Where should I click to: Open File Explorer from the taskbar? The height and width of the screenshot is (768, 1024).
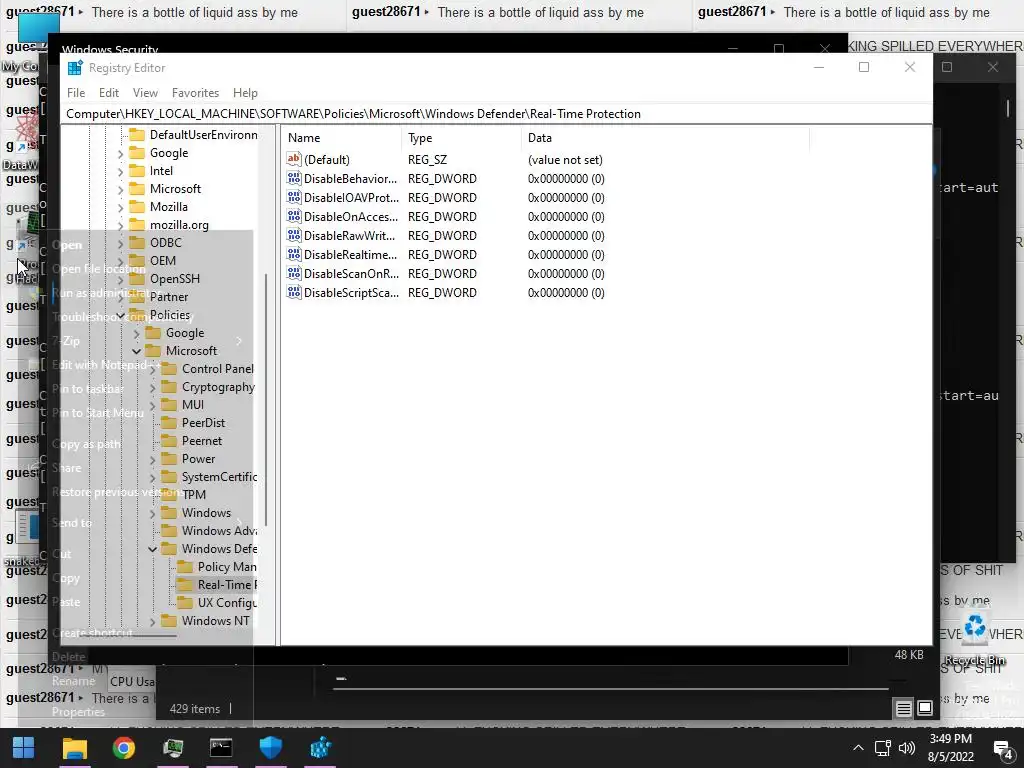[74, 748]
